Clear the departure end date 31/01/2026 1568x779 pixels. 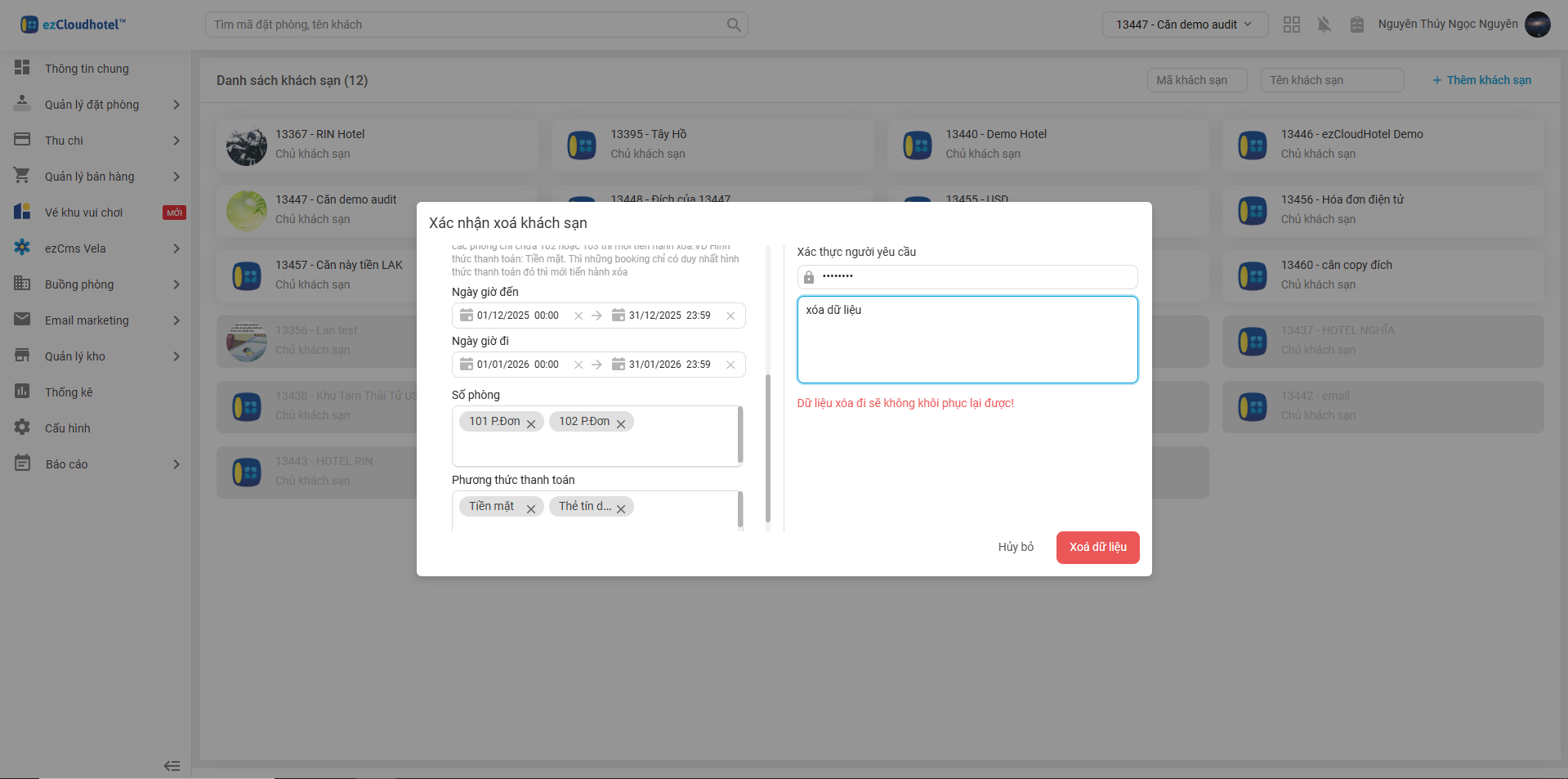730,365
